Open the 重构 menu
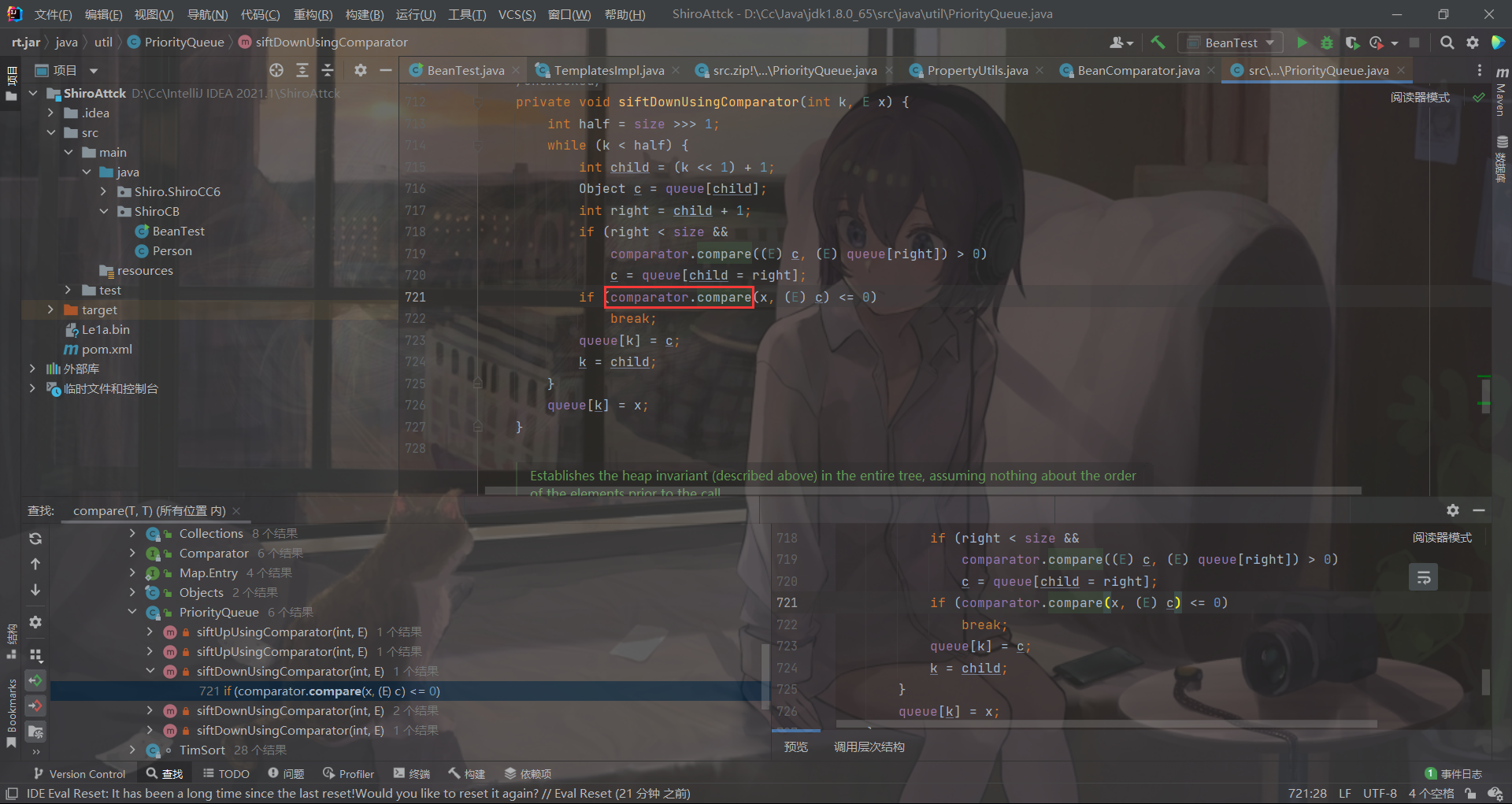 312,13
